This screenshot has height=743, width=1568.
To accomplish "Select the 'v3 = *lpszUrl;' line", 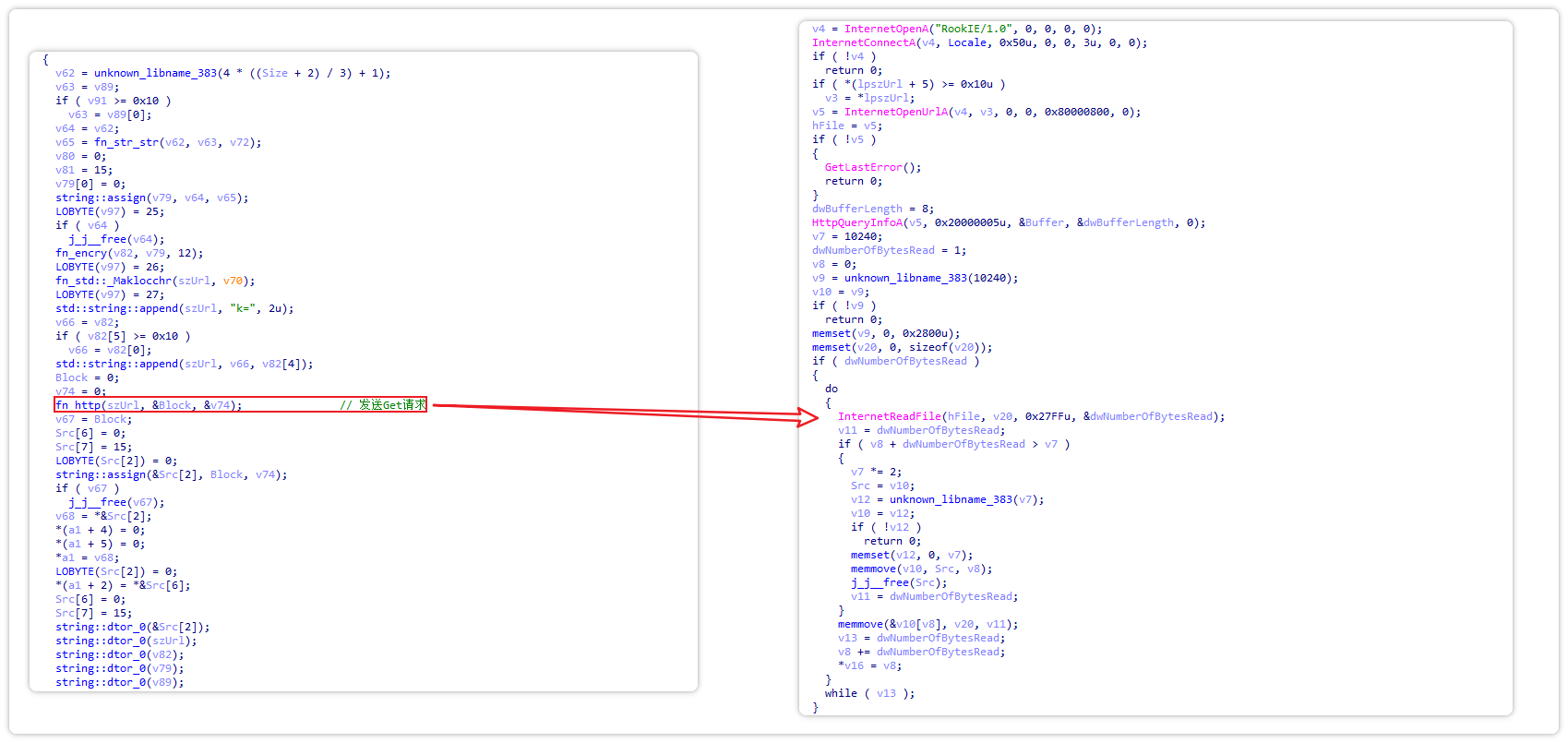I will pos(870,98).
